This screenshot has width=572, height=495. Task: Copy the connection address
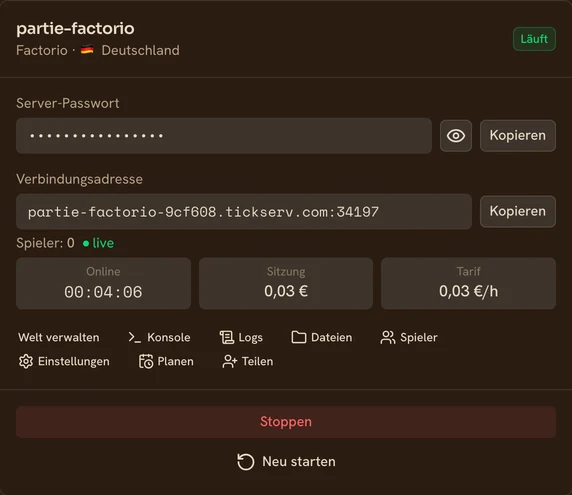[x=518, y=212]
